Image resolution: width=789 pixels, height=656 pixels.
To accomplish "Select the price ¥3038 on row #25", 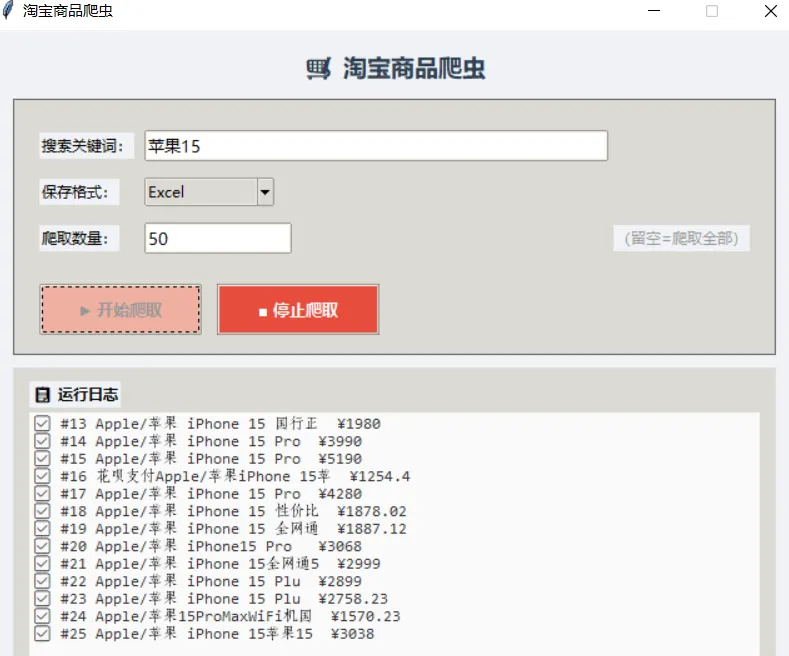I will pos(353,634).
